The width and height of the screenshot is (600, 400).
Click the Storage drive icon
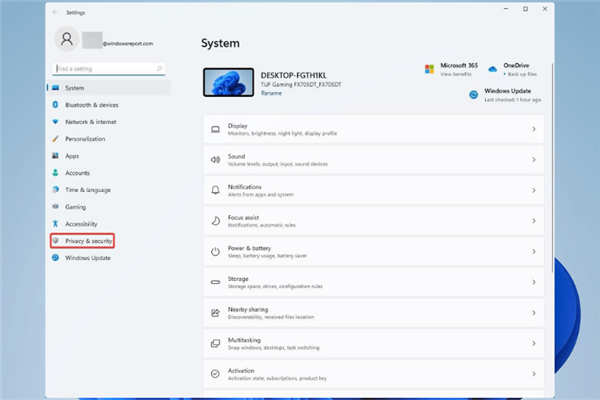[x=215, y=282]
